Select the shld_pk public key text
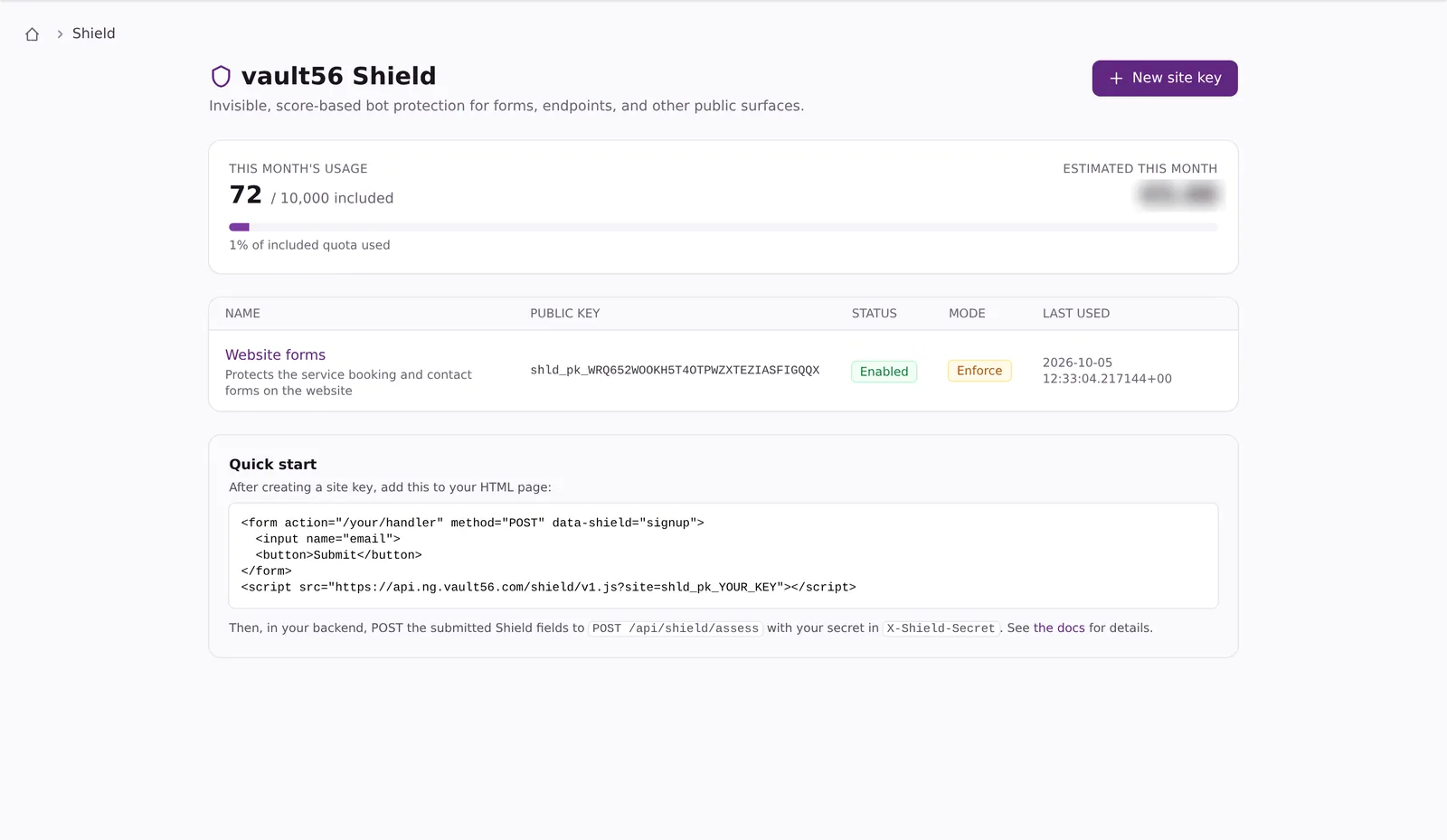 click(x=675, y=370)
